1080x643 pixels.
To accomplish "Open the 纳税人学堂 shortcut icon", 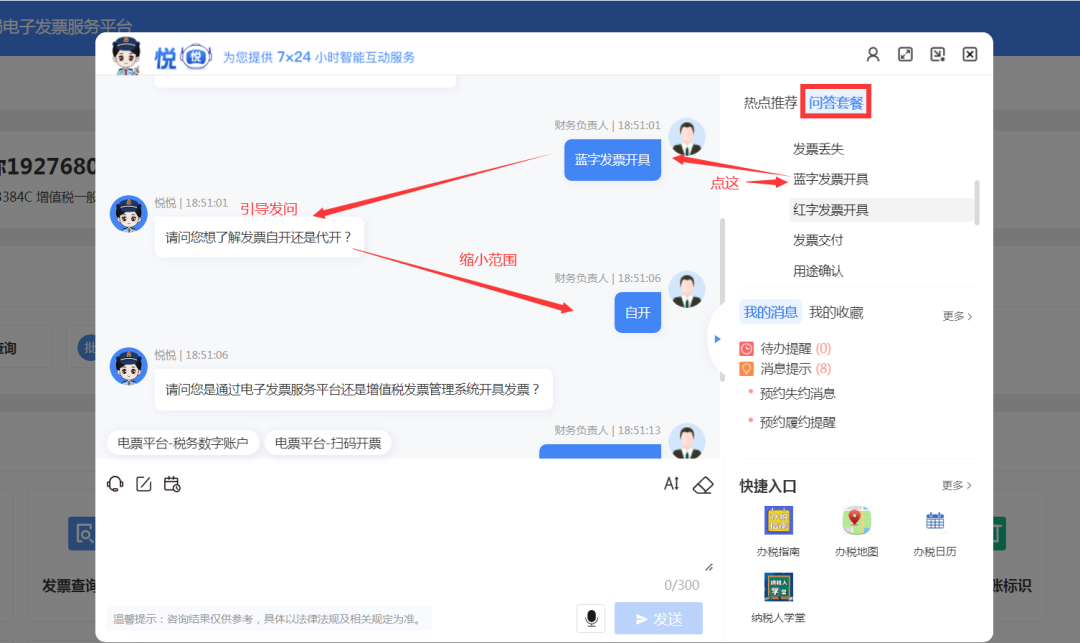I will 778,587.
